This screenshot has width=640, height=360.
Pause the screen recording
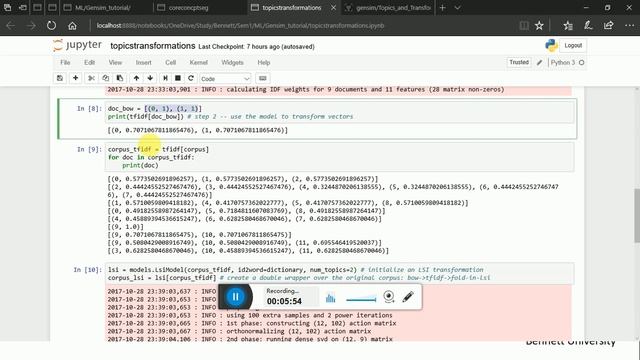click(x=236, y=297)
